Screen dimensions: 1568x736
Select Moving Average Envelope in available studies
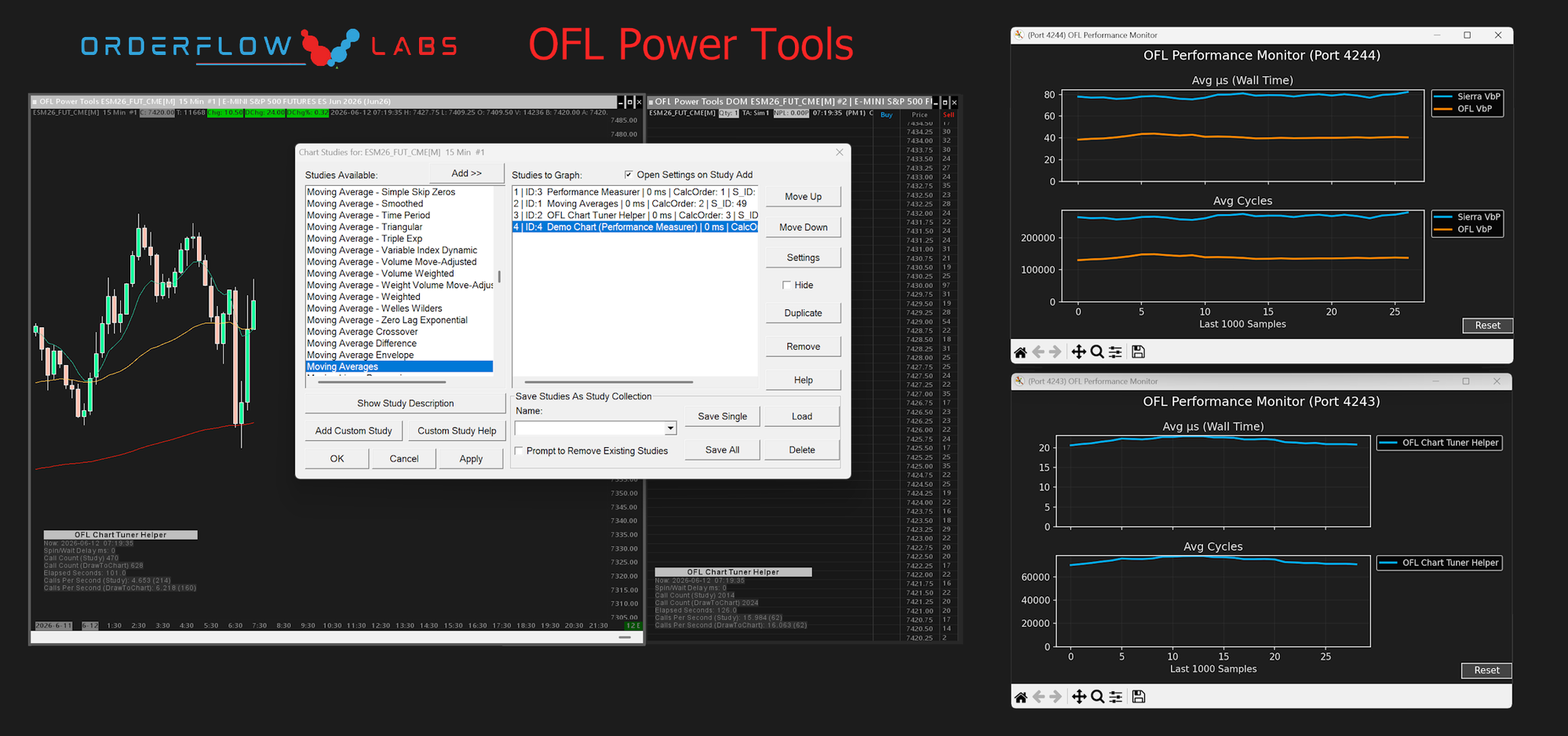pos(399,355)
